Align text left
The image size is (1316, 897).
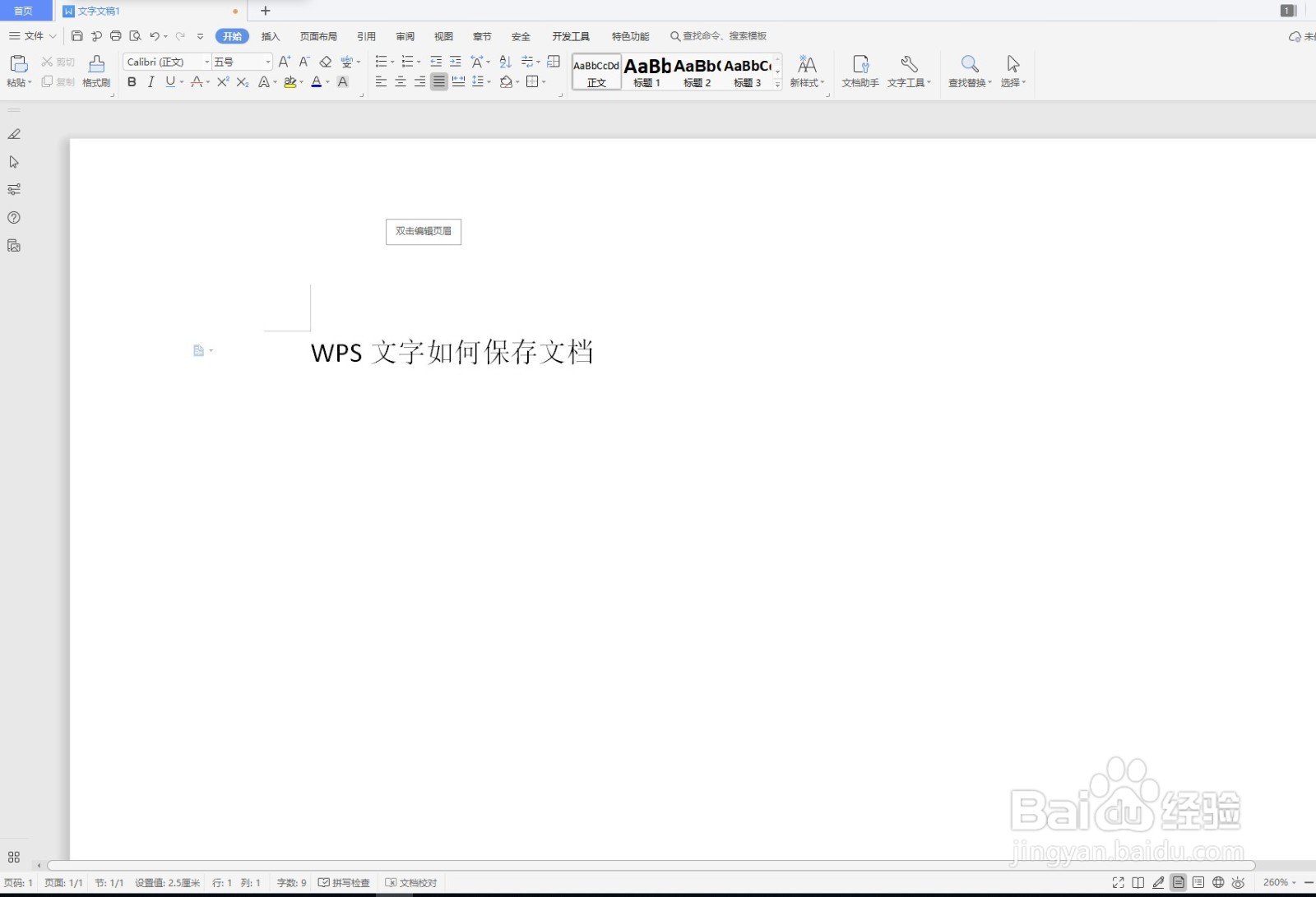coord(381,81)
